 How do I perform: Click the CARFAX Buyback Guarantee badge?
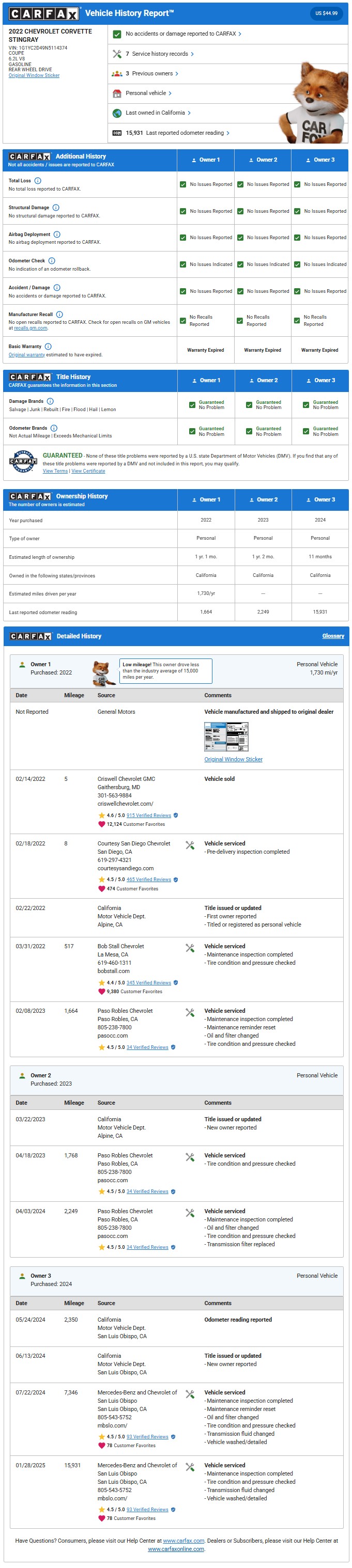pyautogui.click(x=23, y=461)
